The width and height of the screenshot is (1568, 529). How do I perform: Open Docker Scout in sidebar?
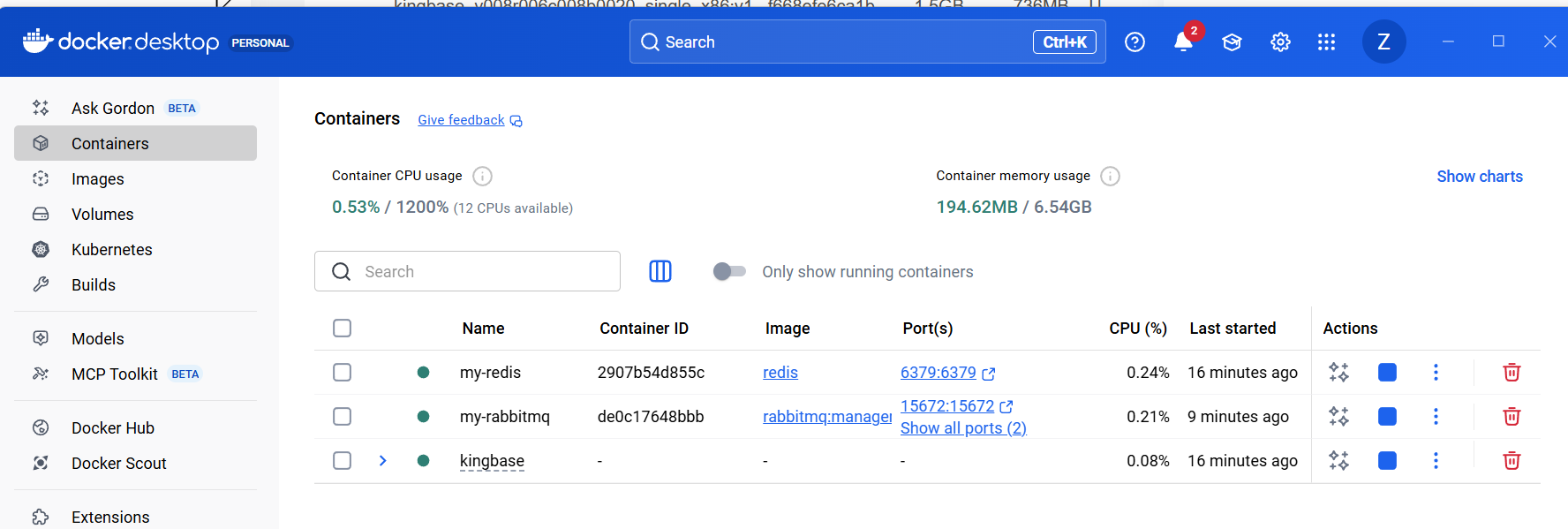135,463
